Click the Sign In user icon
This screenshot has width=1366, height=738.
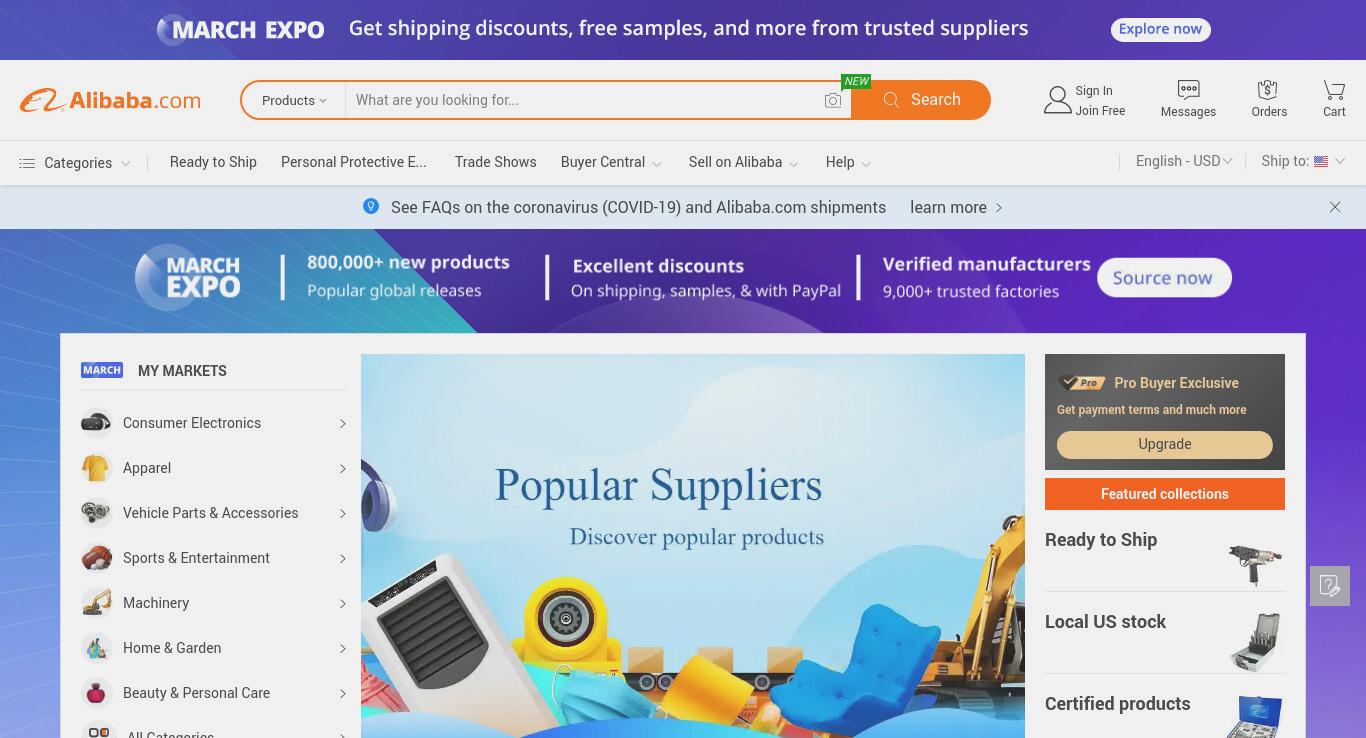pyautogui.click(x=1057, y=100)
